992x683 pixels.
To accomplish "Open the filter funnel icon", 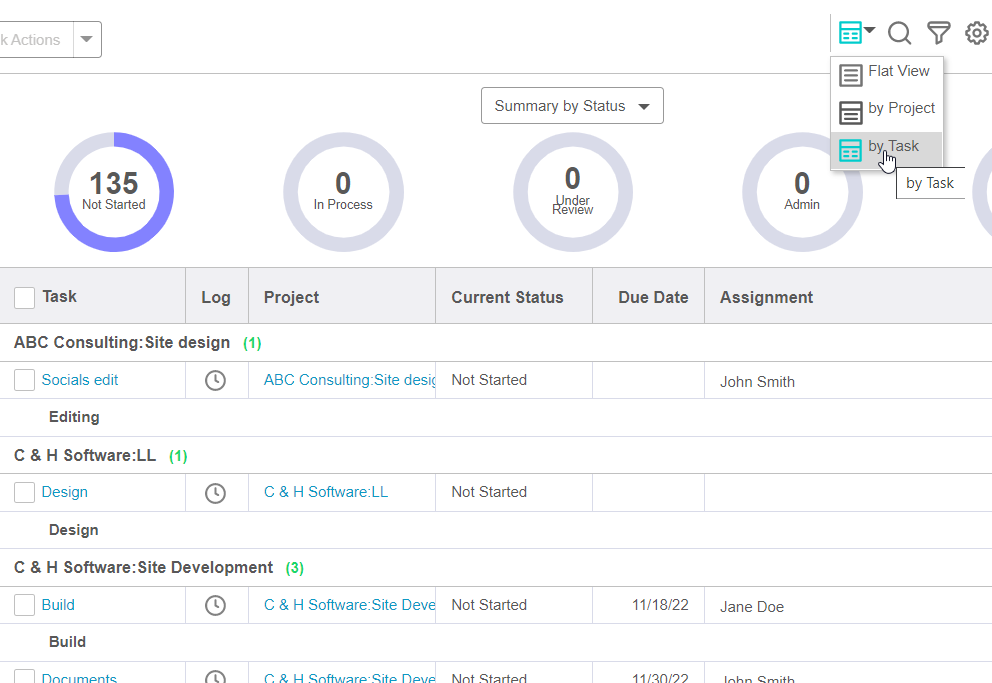I will (x=938, y=33).
